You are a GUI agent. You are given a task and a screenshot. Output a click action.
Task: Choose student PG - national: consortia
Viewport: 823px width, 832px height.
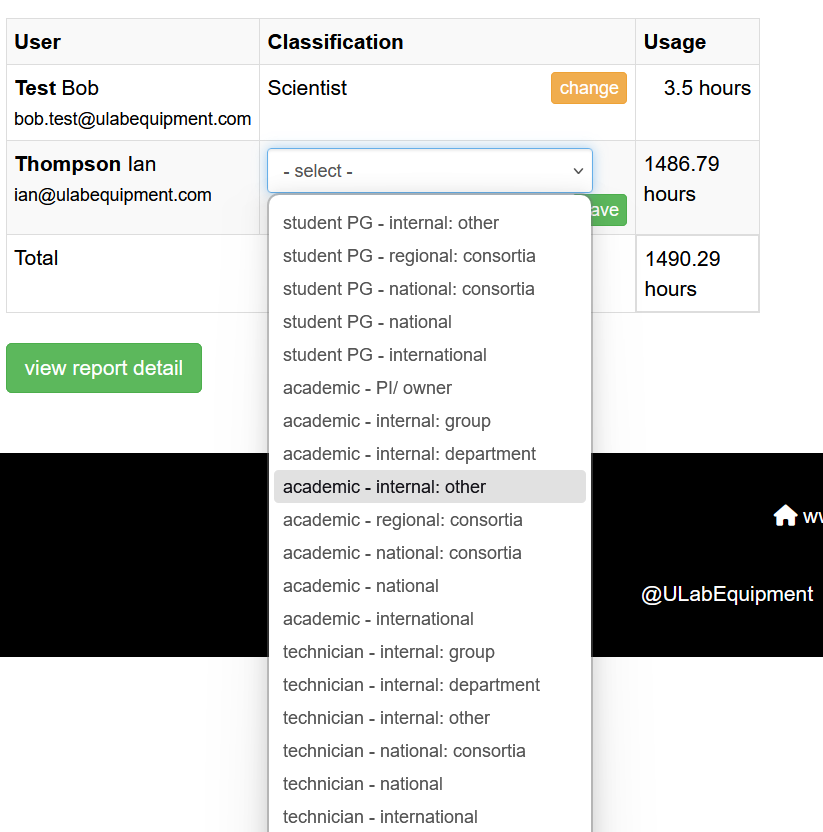pos(430,289)
